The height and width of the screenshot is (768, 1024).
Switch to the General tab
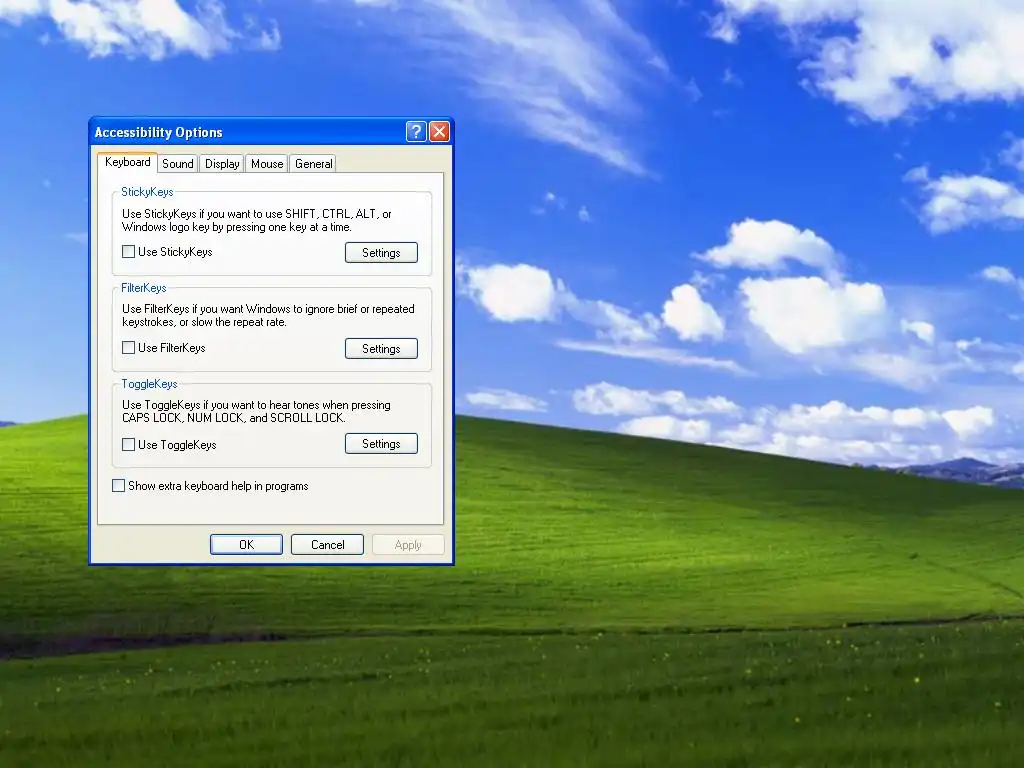point(313,164)
